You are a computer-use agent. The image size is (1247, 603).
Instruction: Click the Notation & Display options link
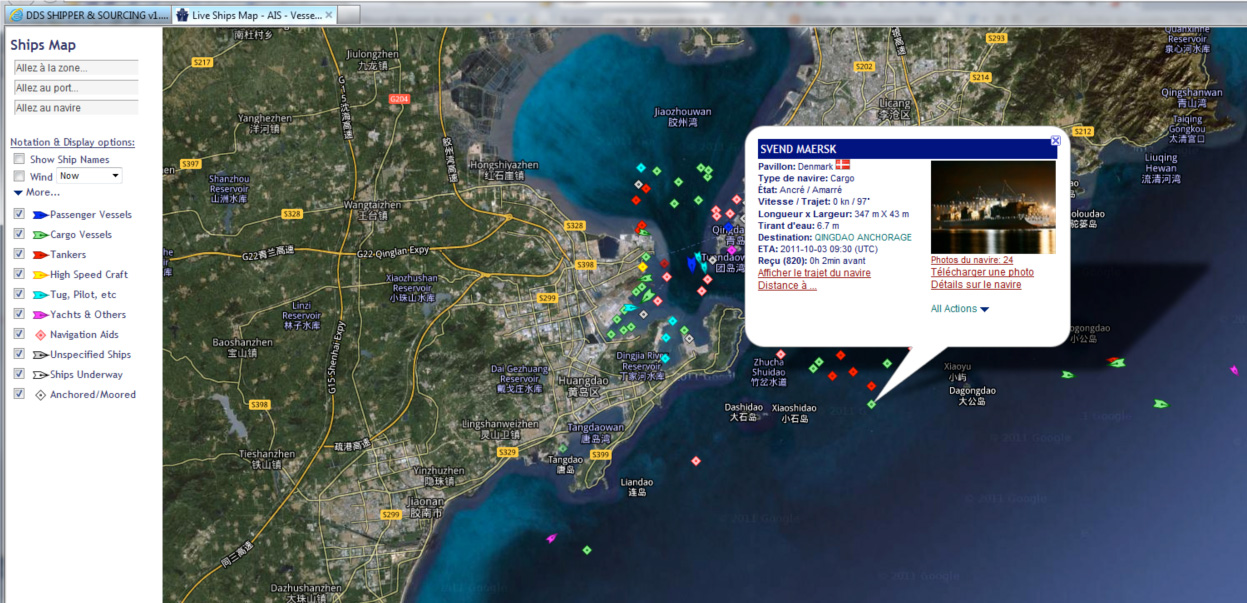pyautogui.click(x=72, y=142)
